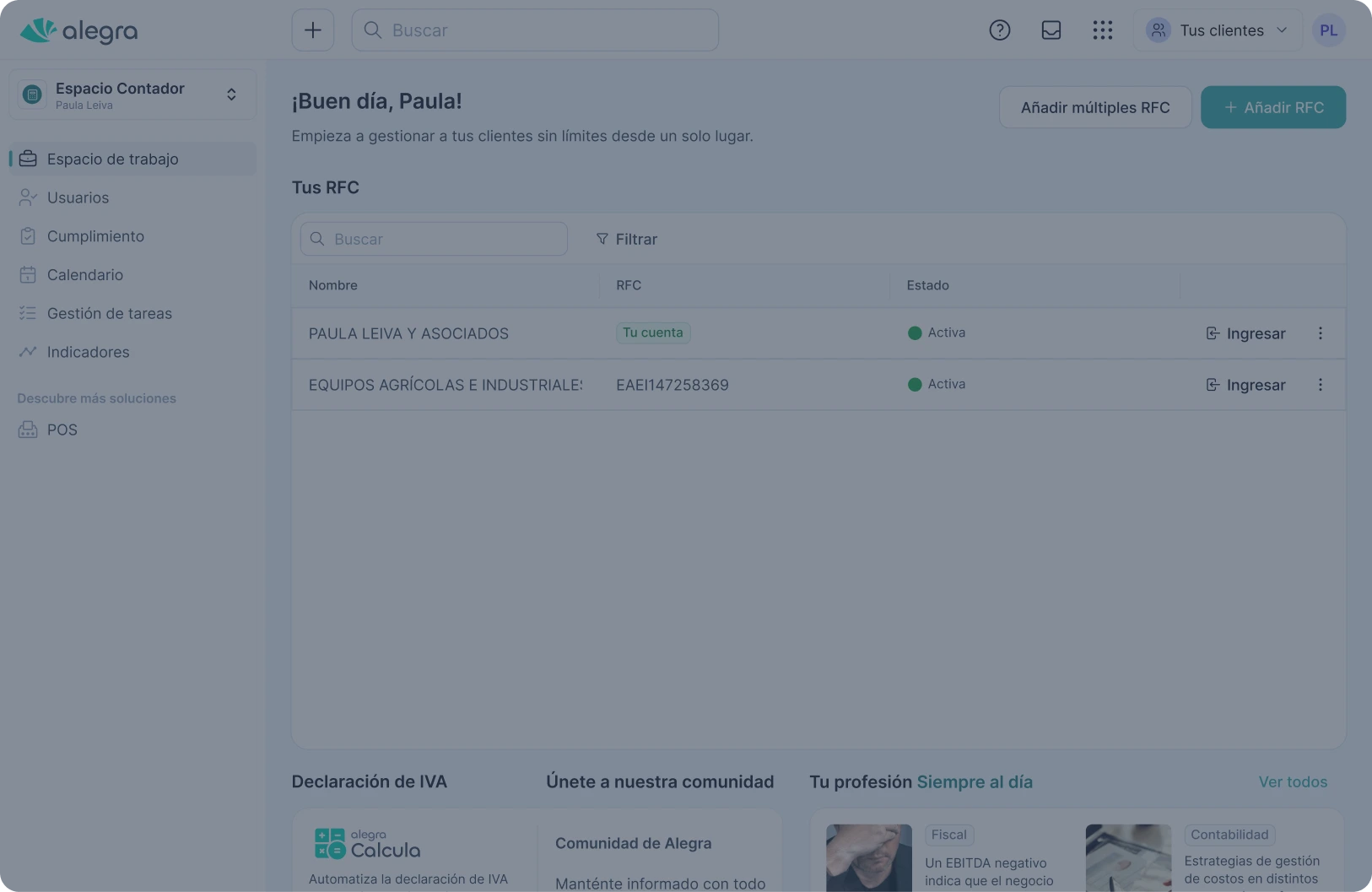The image size is (1372, 892).
Task: Click the Ver todos link
Action: (1293, 782)
